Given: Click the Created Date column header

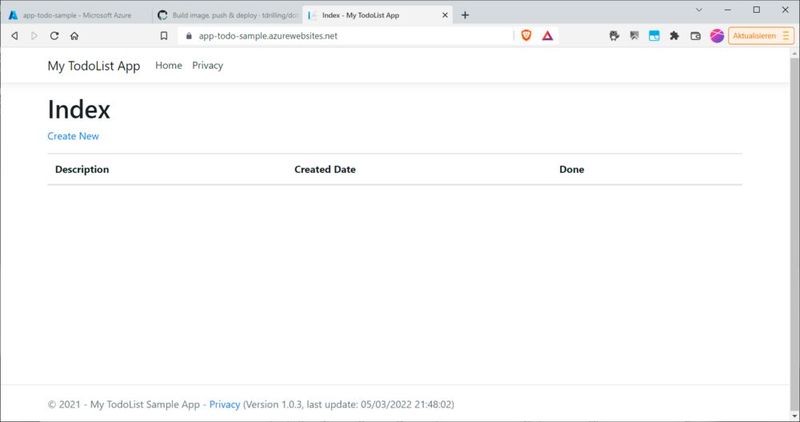Looking at the screenshot, I should click(x=325, y=169).
